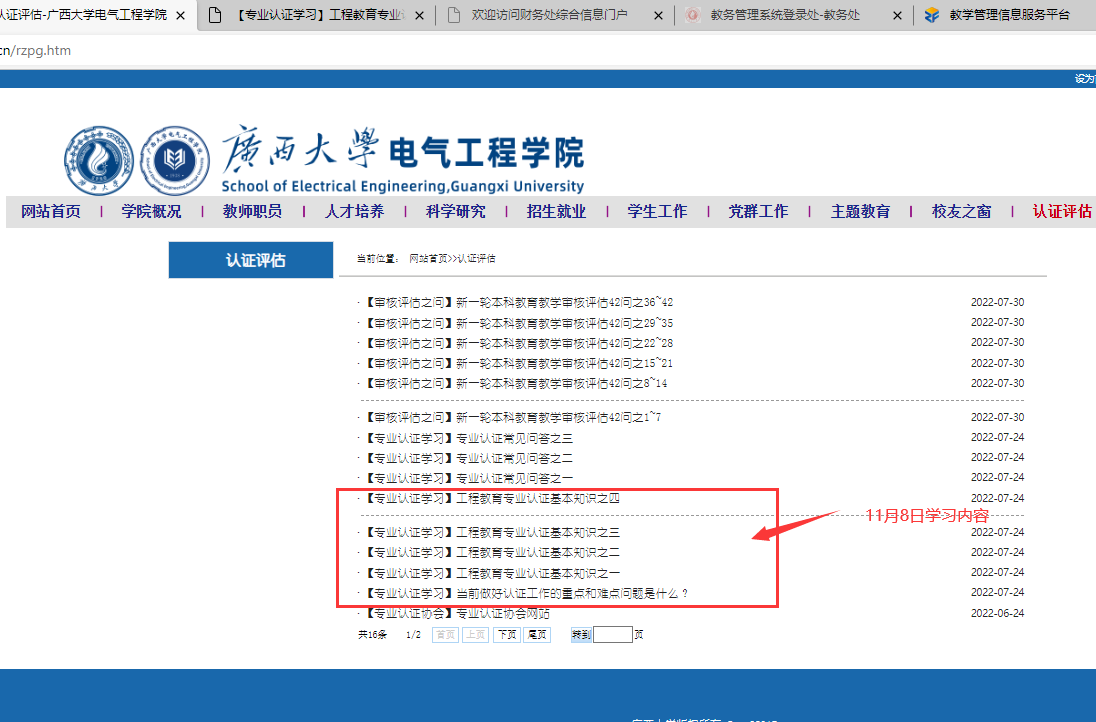Close the 欢迎访问财务处综合信息门户 tab
Image resolution: width=1096 pixels, height=722 pixels.
tap(658, 15)
